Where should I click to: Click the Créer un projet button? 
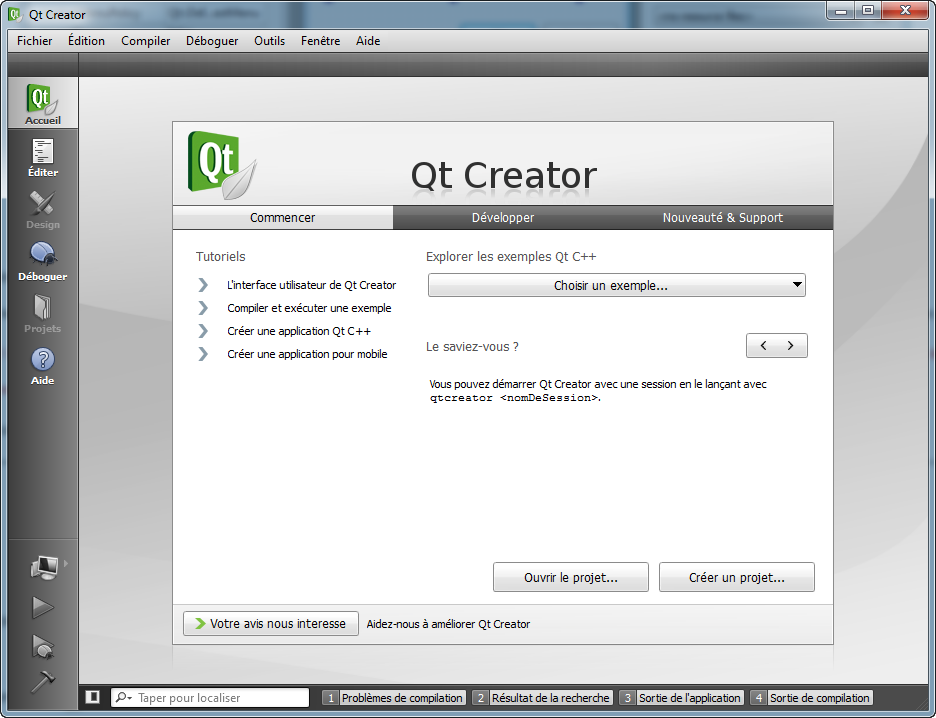736,577
